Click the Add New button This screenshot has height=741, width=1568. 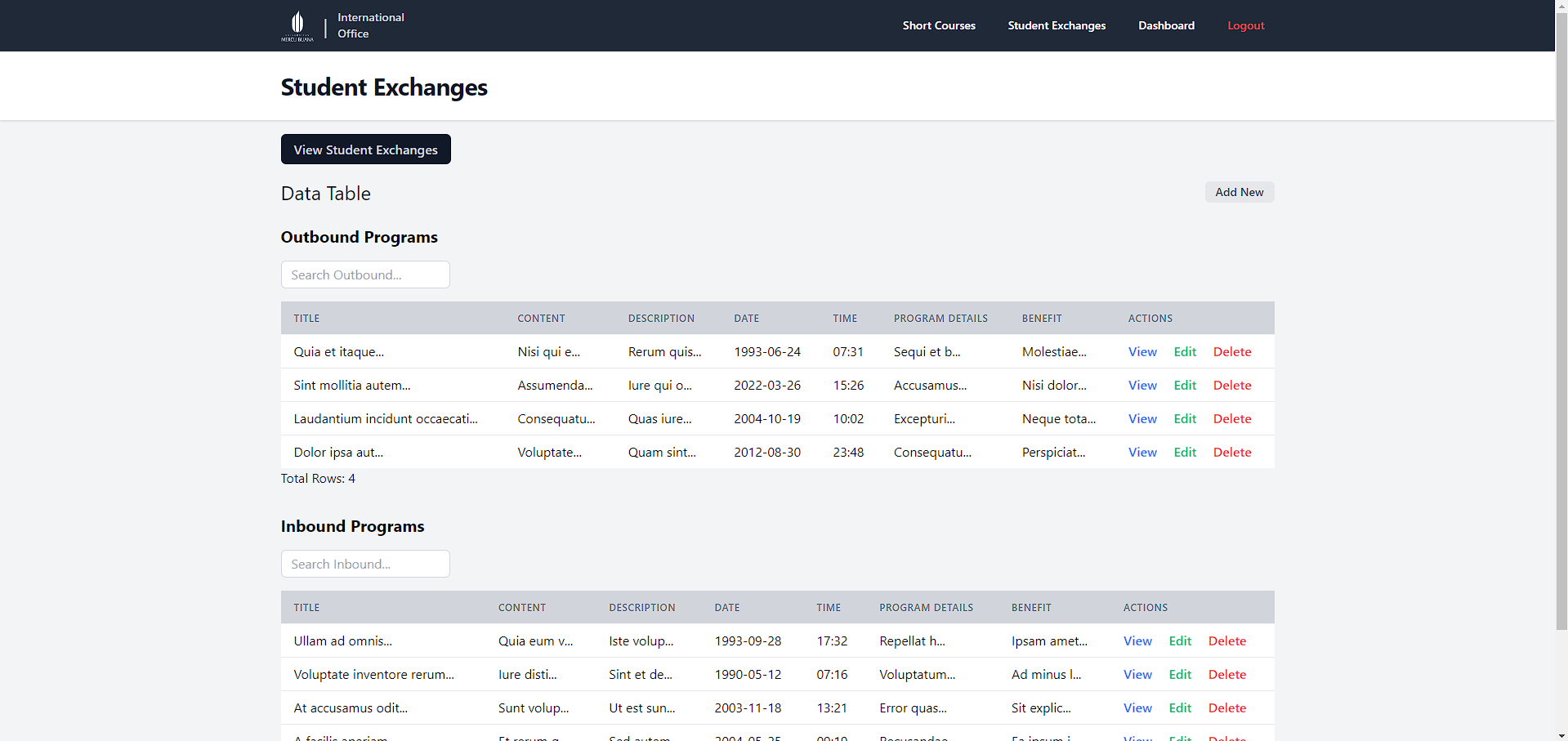1239,192
